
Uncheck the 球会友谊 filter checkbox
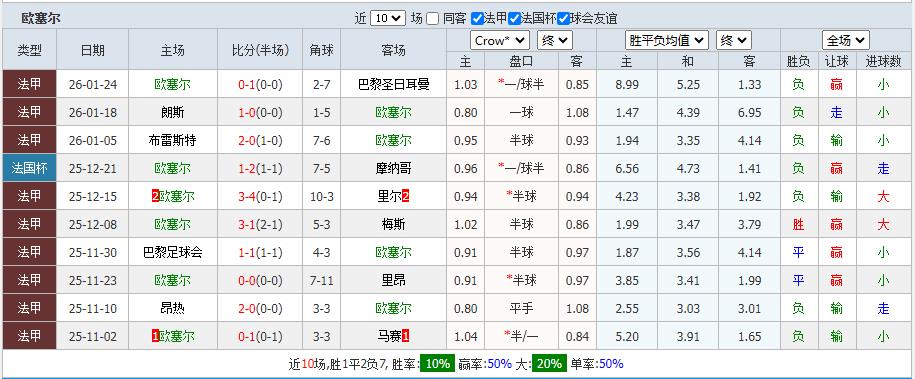point(563,19)
